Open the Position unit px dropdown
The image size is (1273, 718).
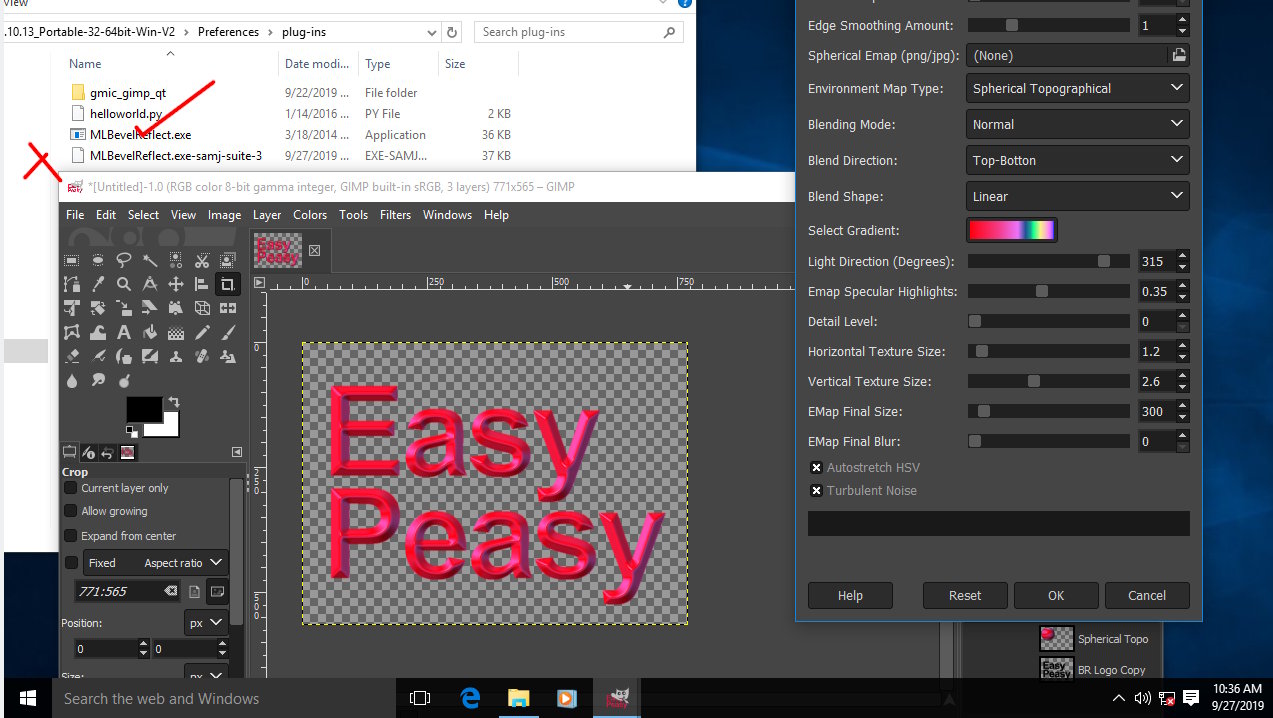click(207, 623)
